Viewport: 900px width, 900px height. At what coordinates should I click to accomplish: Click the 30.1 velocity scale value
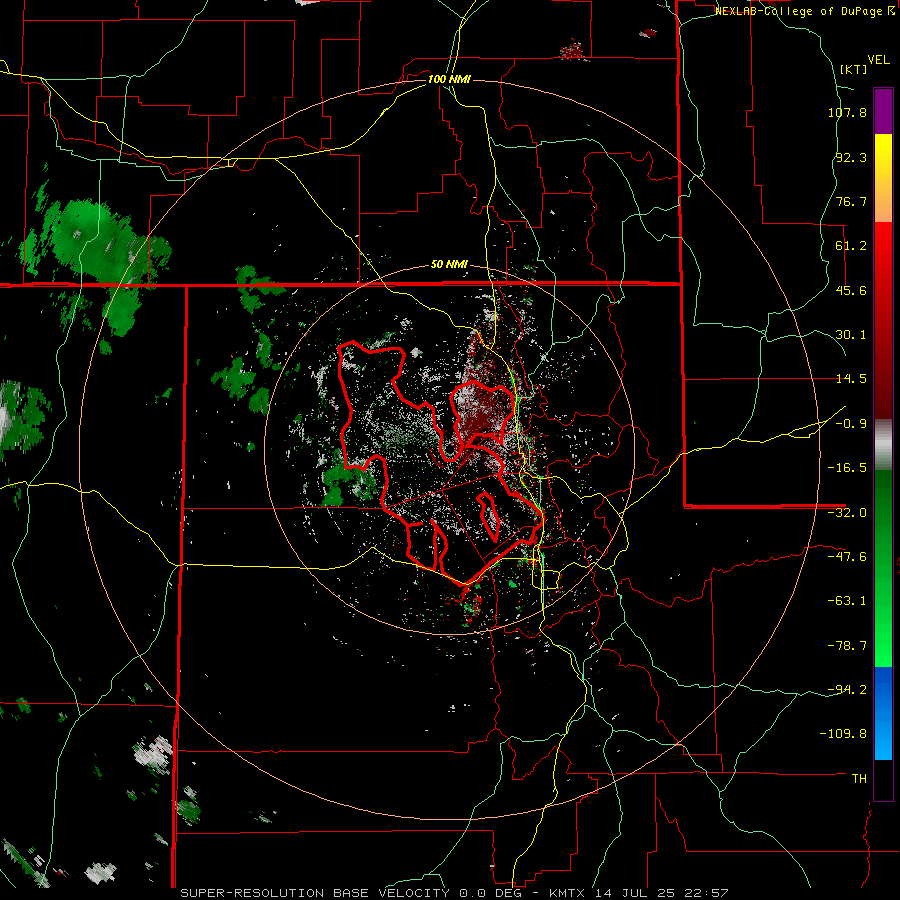click(x=851, y=335)
